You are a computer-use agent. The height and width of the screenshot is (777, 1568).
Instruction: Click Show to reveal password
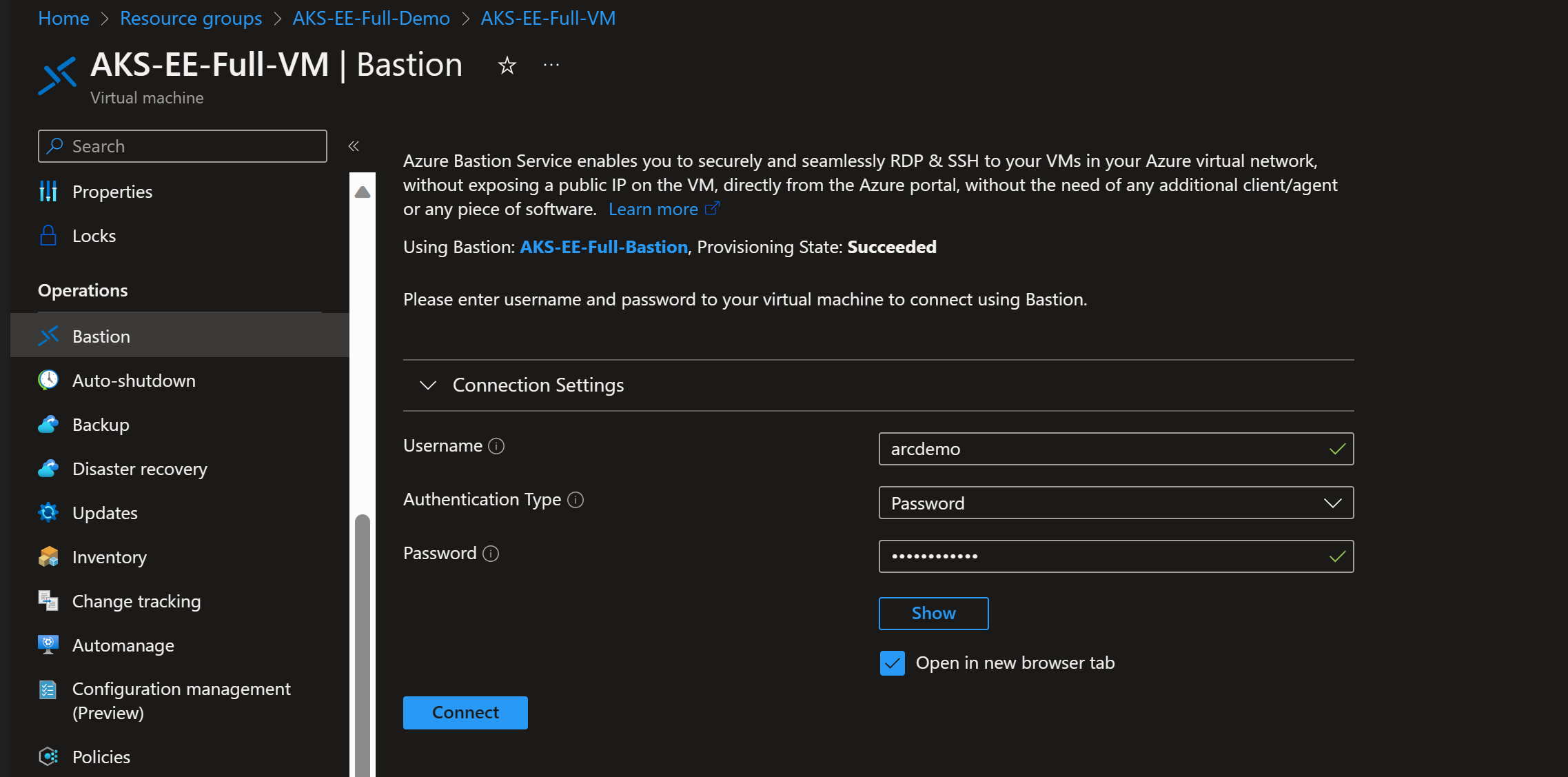tap(933, 613)
